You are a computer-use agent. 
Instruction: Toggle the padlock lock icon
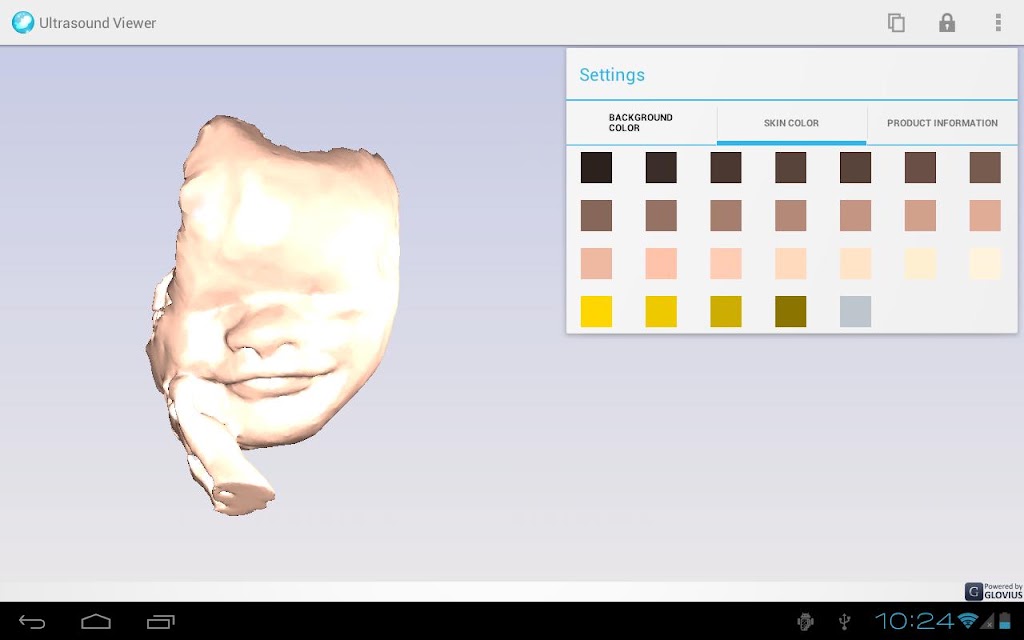[x=947, y=23]
